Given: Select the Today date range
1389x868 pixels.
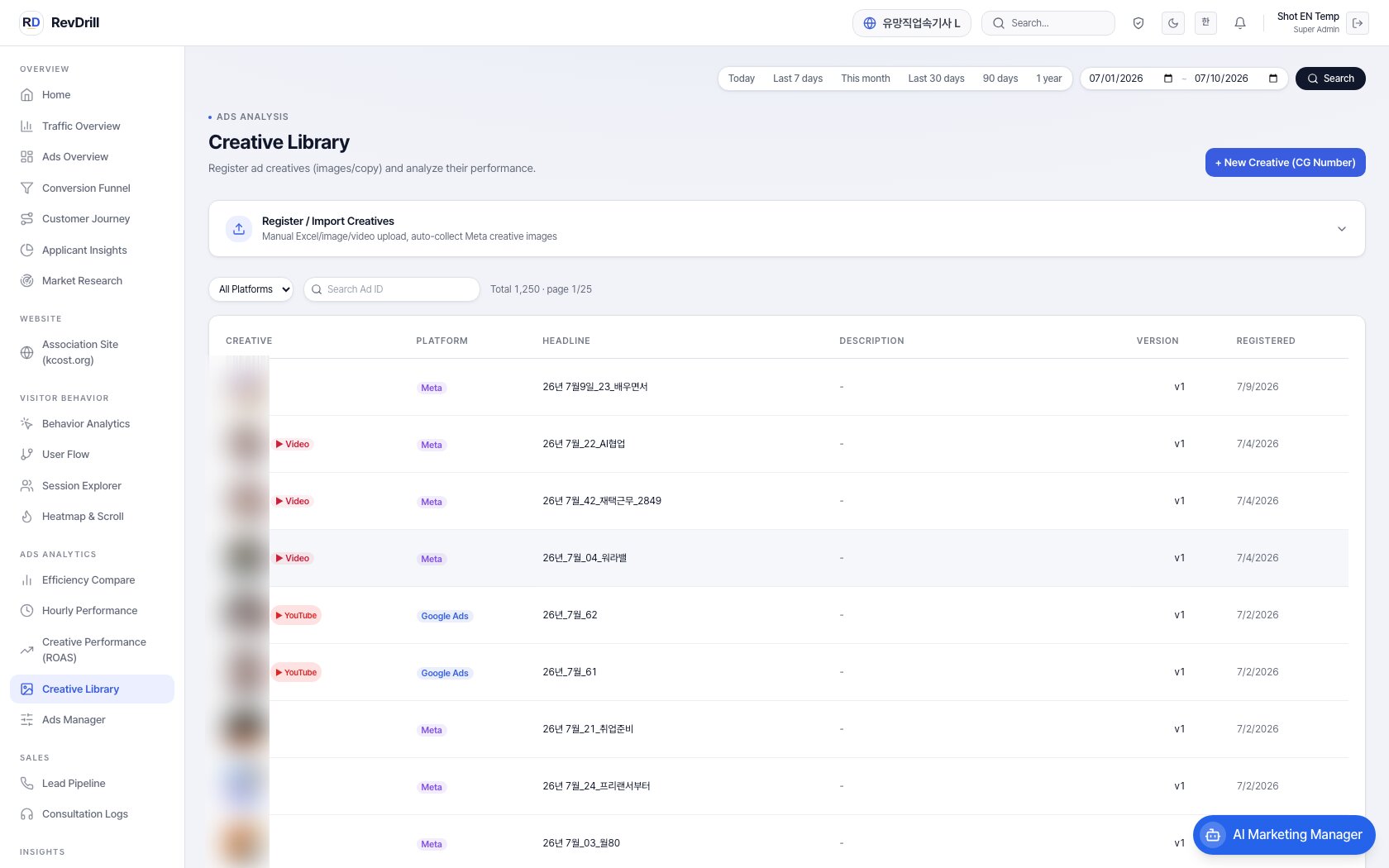Looking at the screenshot, I should [742, 79].
